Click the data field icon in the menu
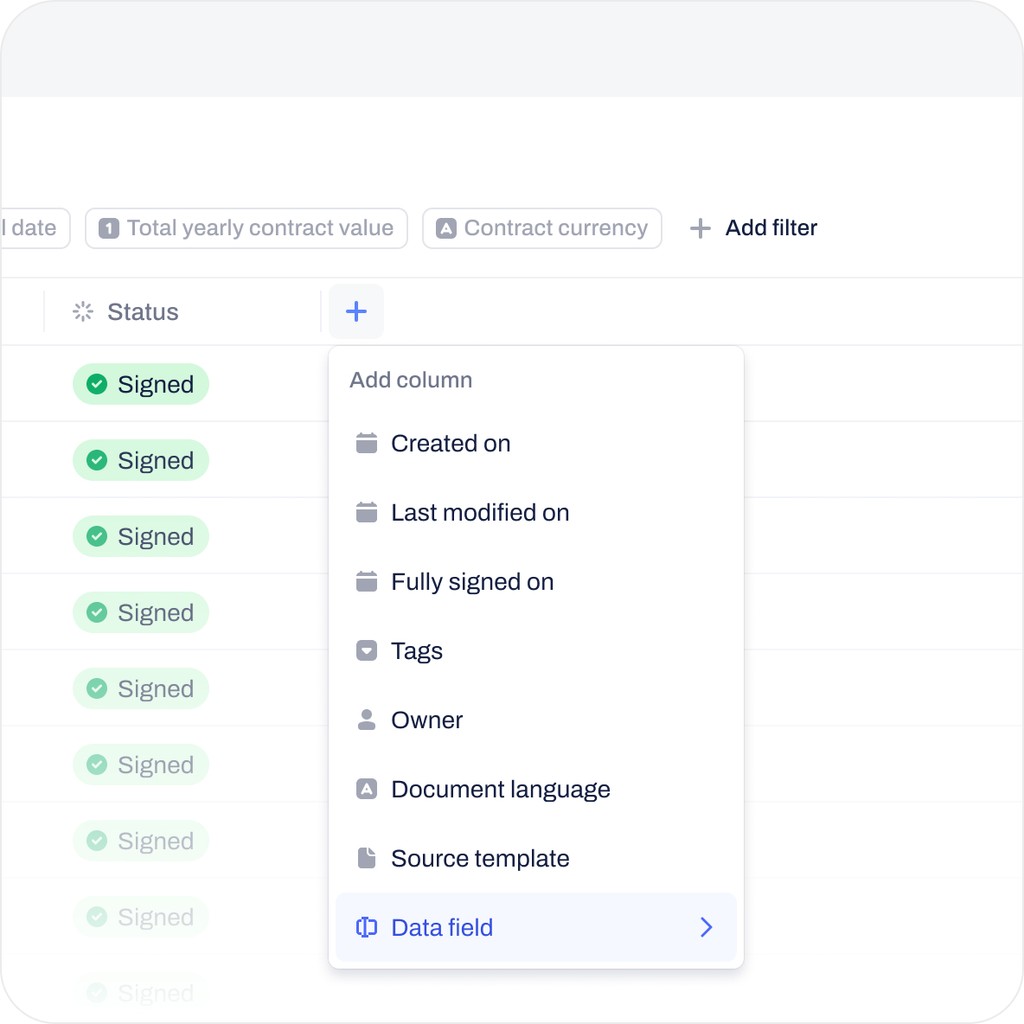1024x1024 pixels. coord(366,927)
